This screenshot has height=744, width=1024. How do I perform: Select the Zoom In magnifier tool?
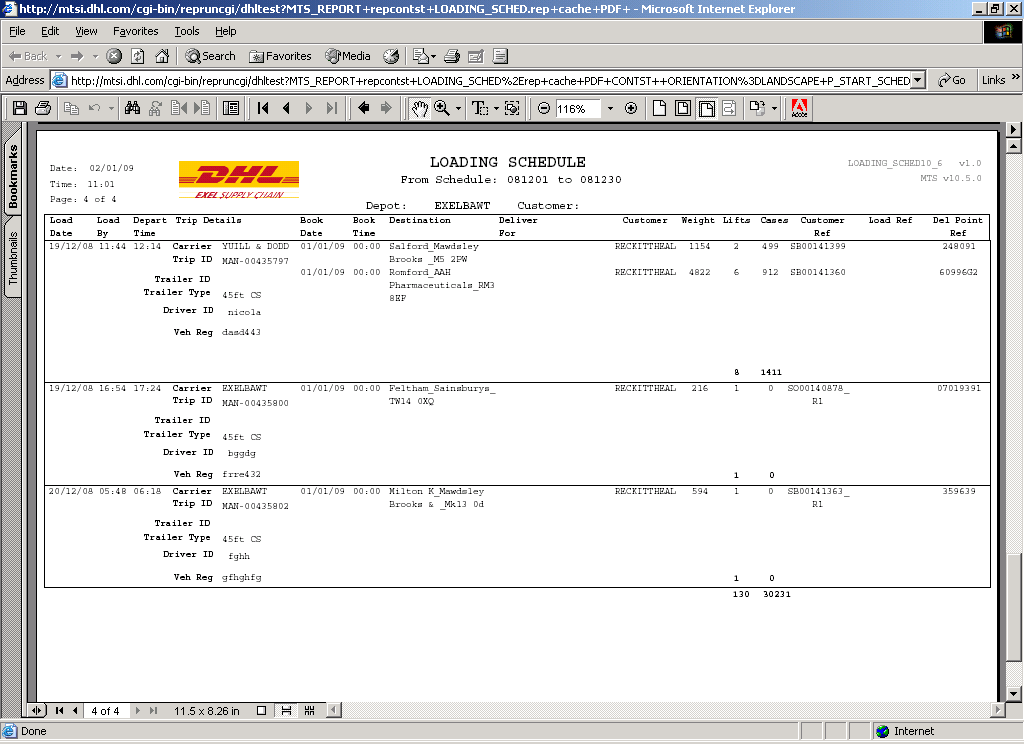442,108
